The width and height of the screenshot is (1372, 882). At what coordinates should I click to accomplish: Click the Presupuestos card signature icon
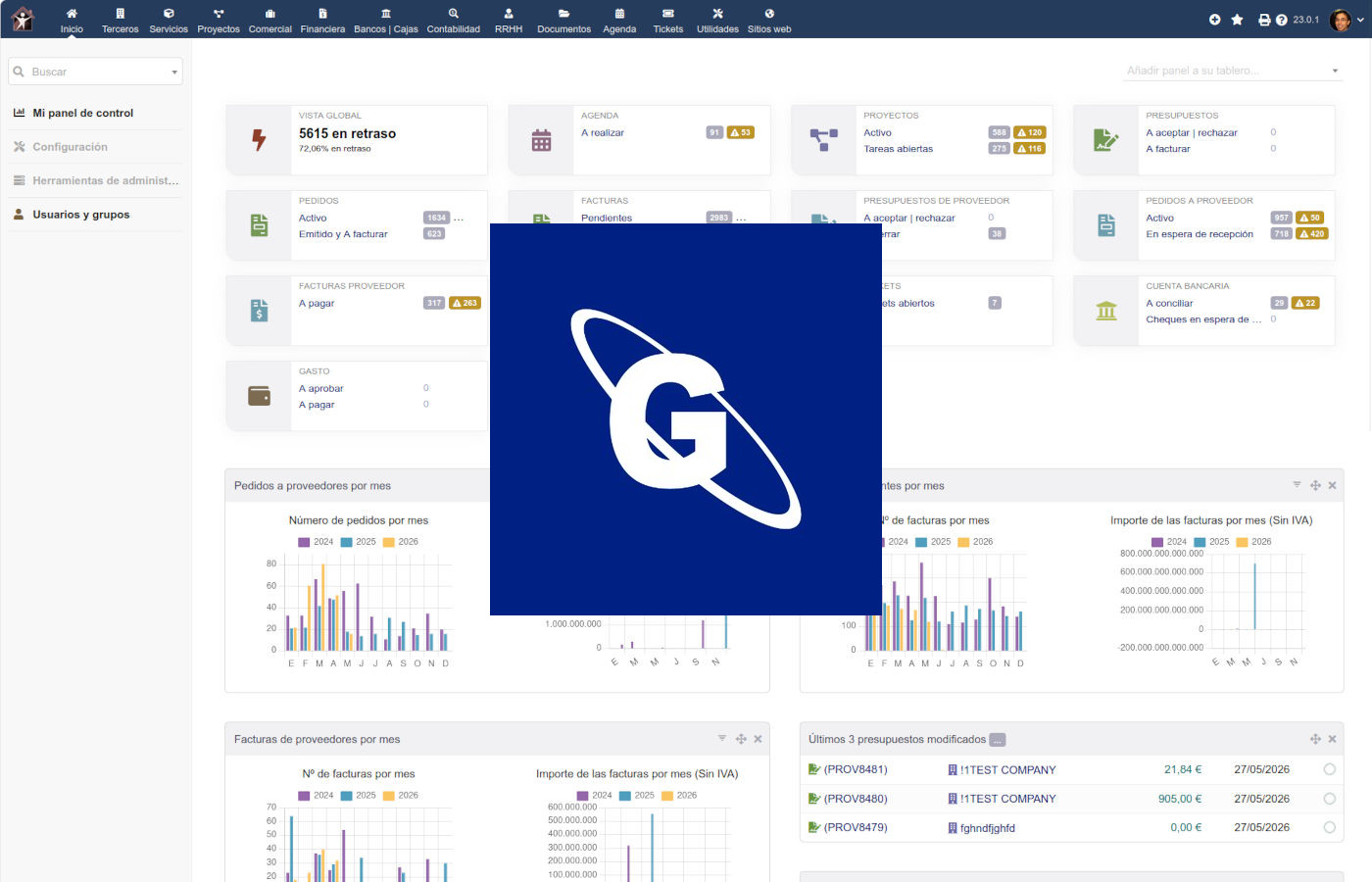tap(1106, 140)
